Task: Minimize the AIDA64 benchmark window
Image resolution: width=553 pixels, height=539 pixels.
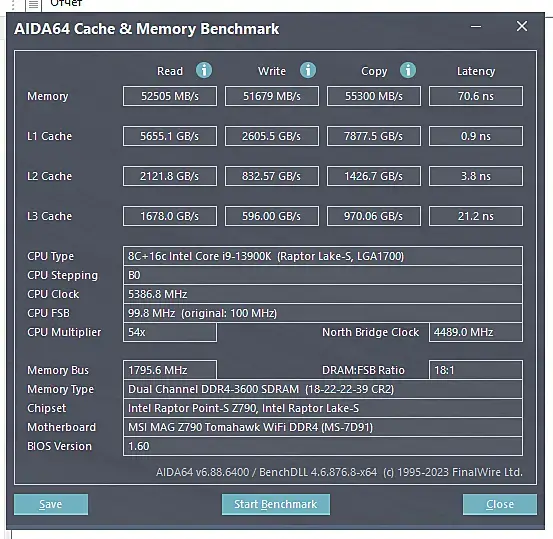Action: click(x=476, y=26)
